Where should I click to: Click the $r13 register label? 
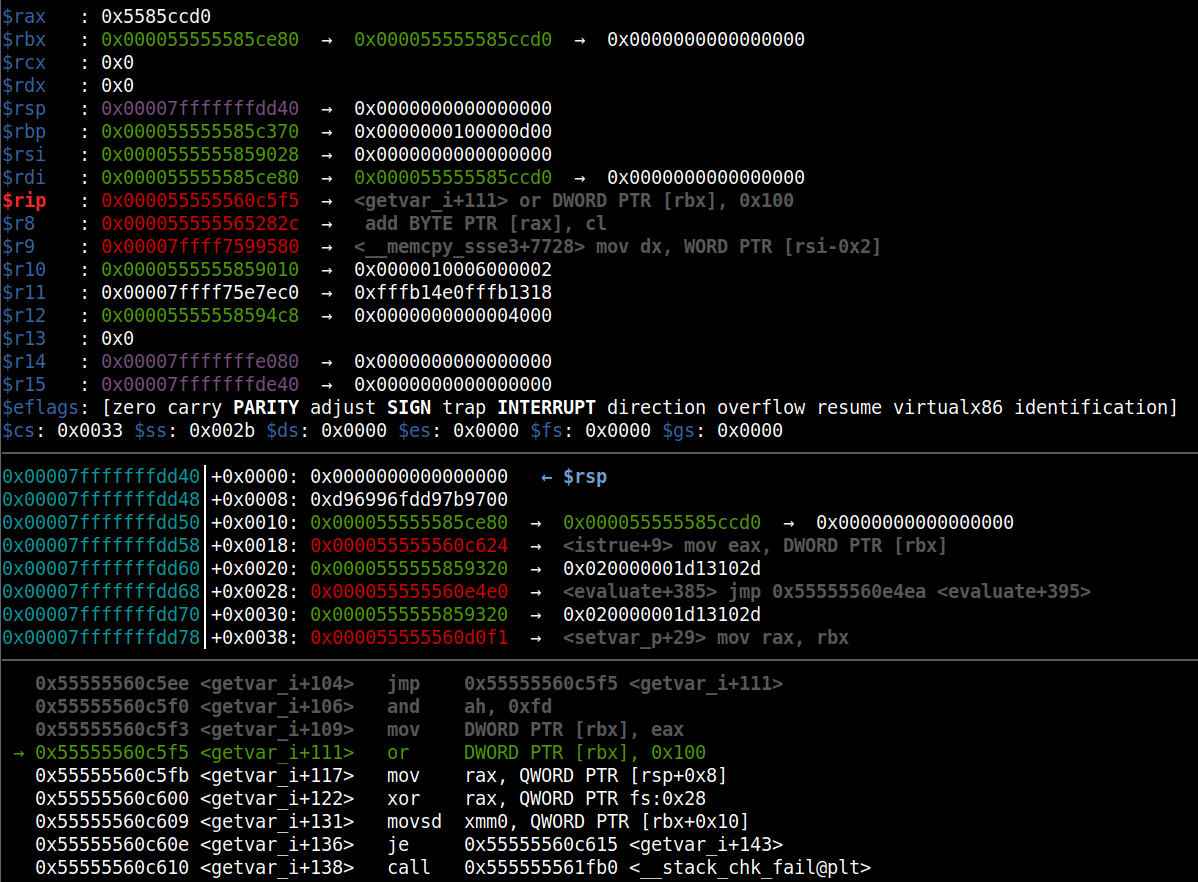pyautogui.click(x=24, y=338)
